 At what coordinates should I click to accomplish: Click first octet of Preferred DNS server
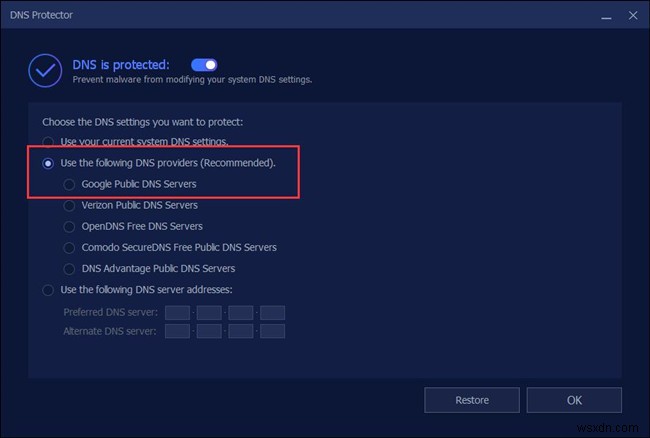[x=177, y=312]
